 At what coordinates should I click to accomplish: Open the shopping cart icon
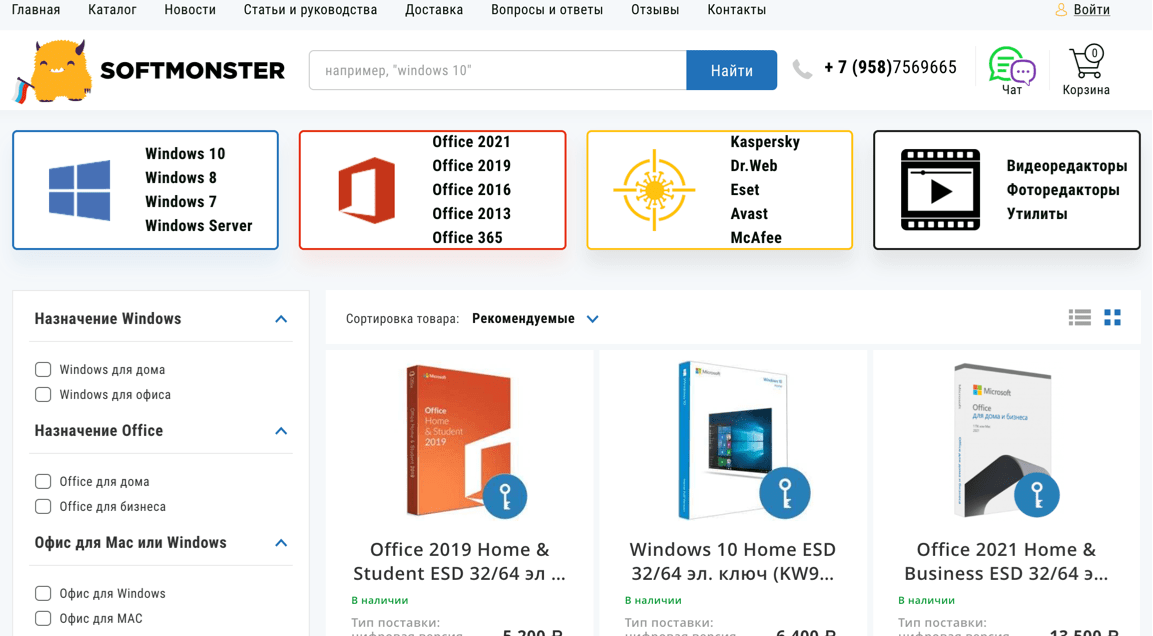point(1087,62)
